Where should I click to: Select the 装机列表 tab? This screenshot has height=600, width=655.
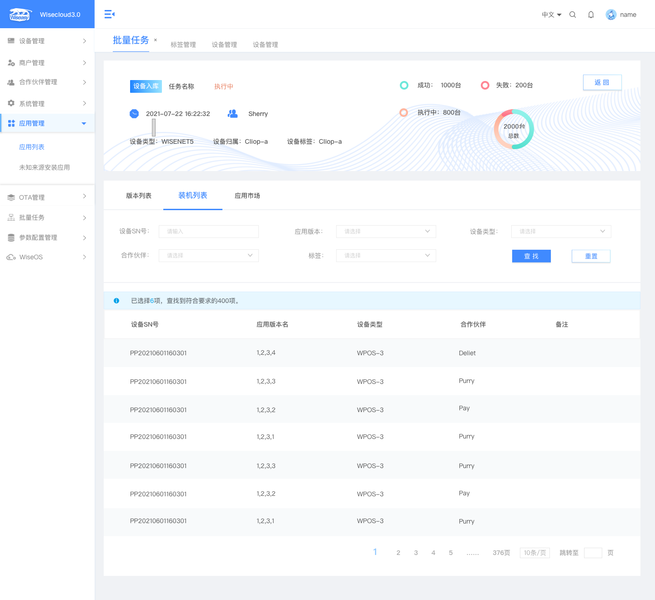click(x=193, y=195)
